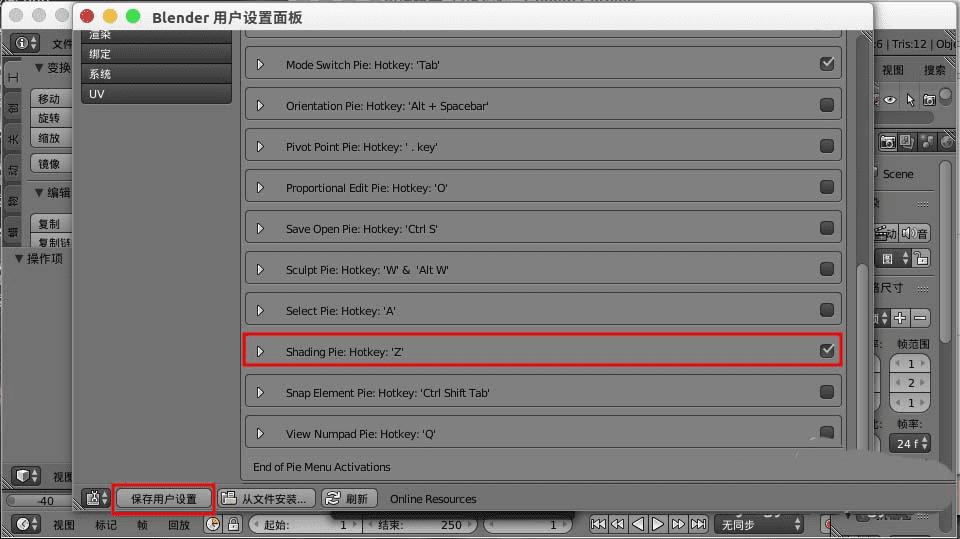Viewport: 960px width, 539px height.
Task: Click the minus icon to remove preset
Action: pyautogui.click(x=920, y=318)
